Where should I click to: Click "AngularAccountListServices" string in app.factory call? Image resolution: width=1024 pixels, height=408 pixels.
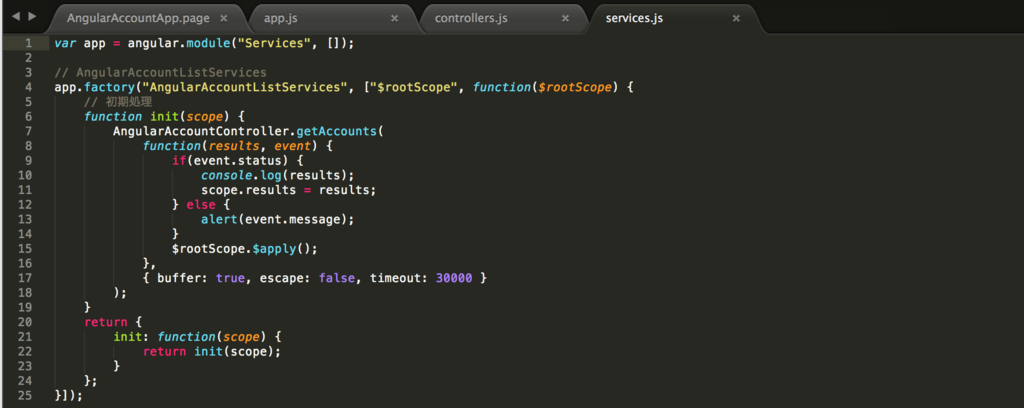point(244,87)
